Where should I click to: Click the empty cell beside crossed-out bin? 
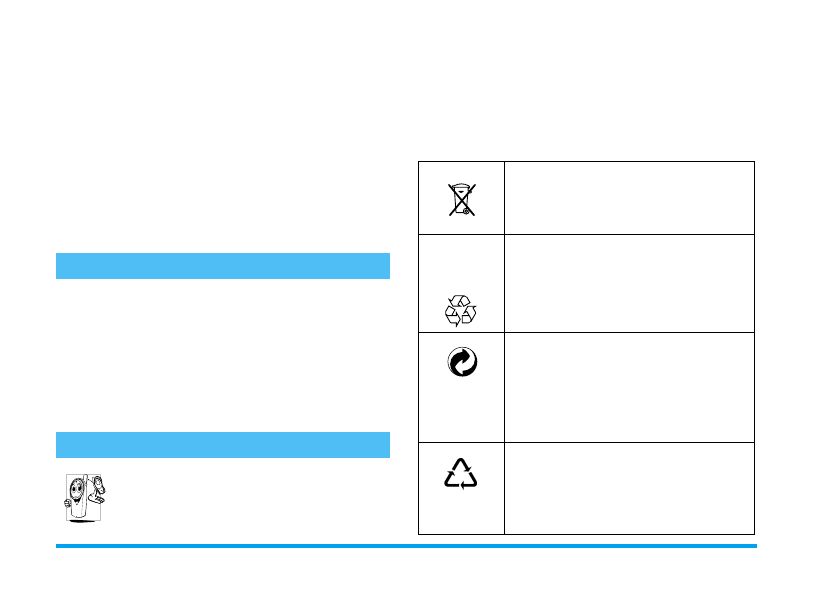click(629, 198)
